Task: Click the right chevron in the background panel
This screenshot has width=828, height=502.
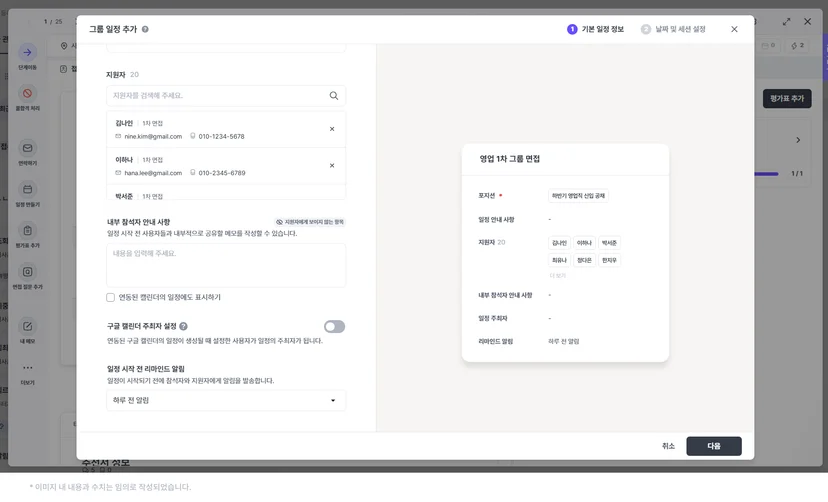Action: tap(798, 140)
